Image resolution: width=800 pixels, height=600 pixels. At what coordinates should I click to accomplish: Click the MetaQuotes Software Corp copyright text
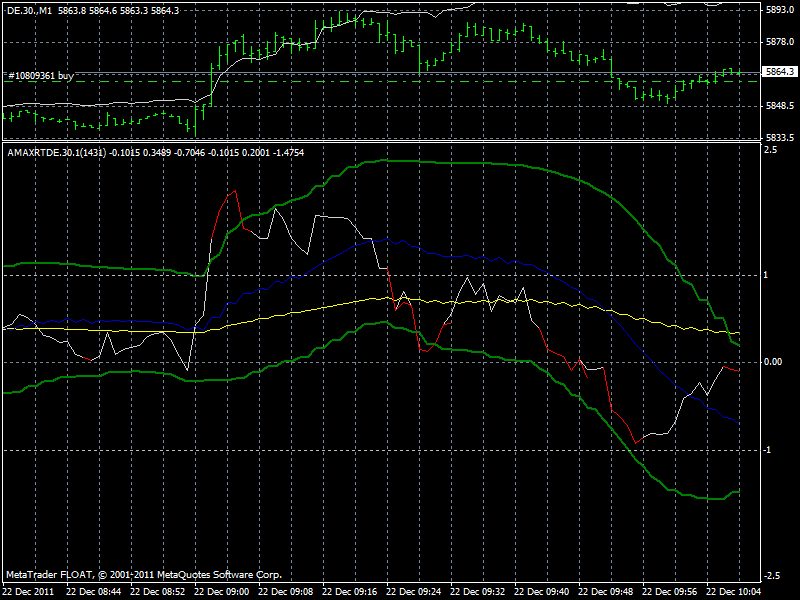click(x=140, y=574)
